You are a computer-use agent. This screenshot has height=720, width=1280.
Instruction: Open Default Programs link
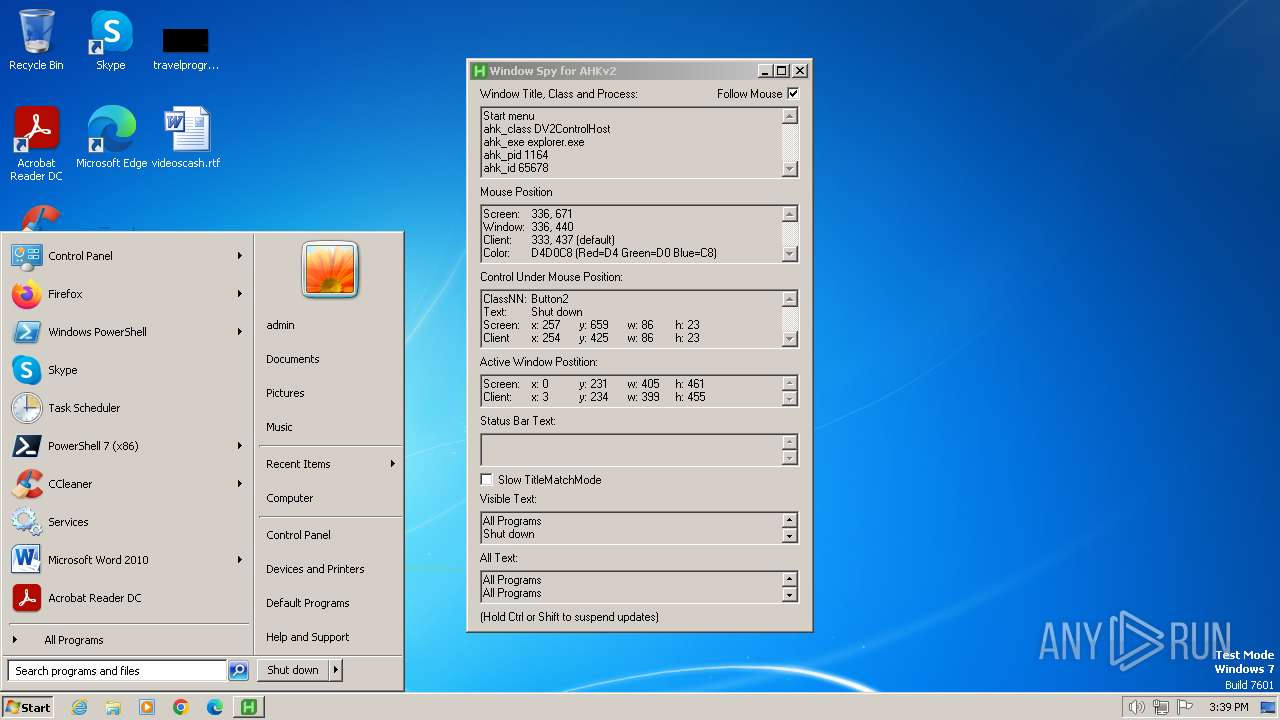308,603
